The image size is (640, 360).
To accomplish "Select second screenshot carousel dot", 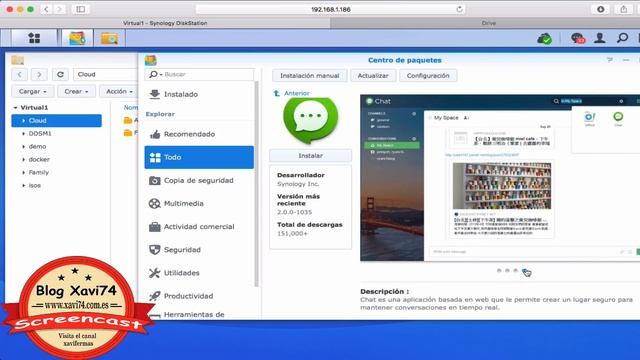I will (507, 271).
